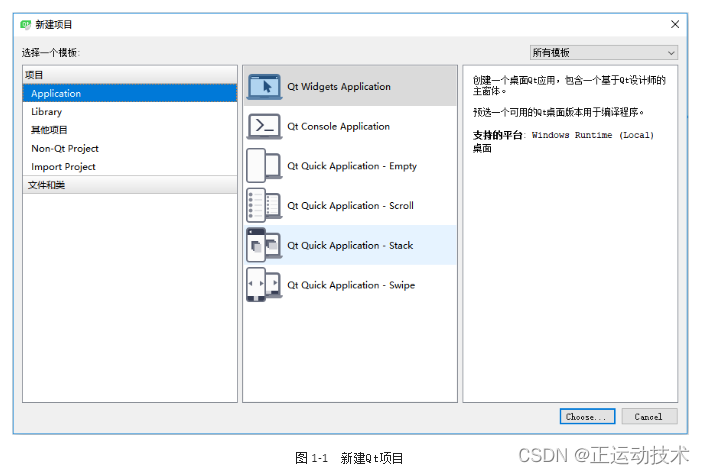Click the 选择一个模板 label
Viewport: 705px width, 474px height.
pyautogui.click(x=51, y=53)
